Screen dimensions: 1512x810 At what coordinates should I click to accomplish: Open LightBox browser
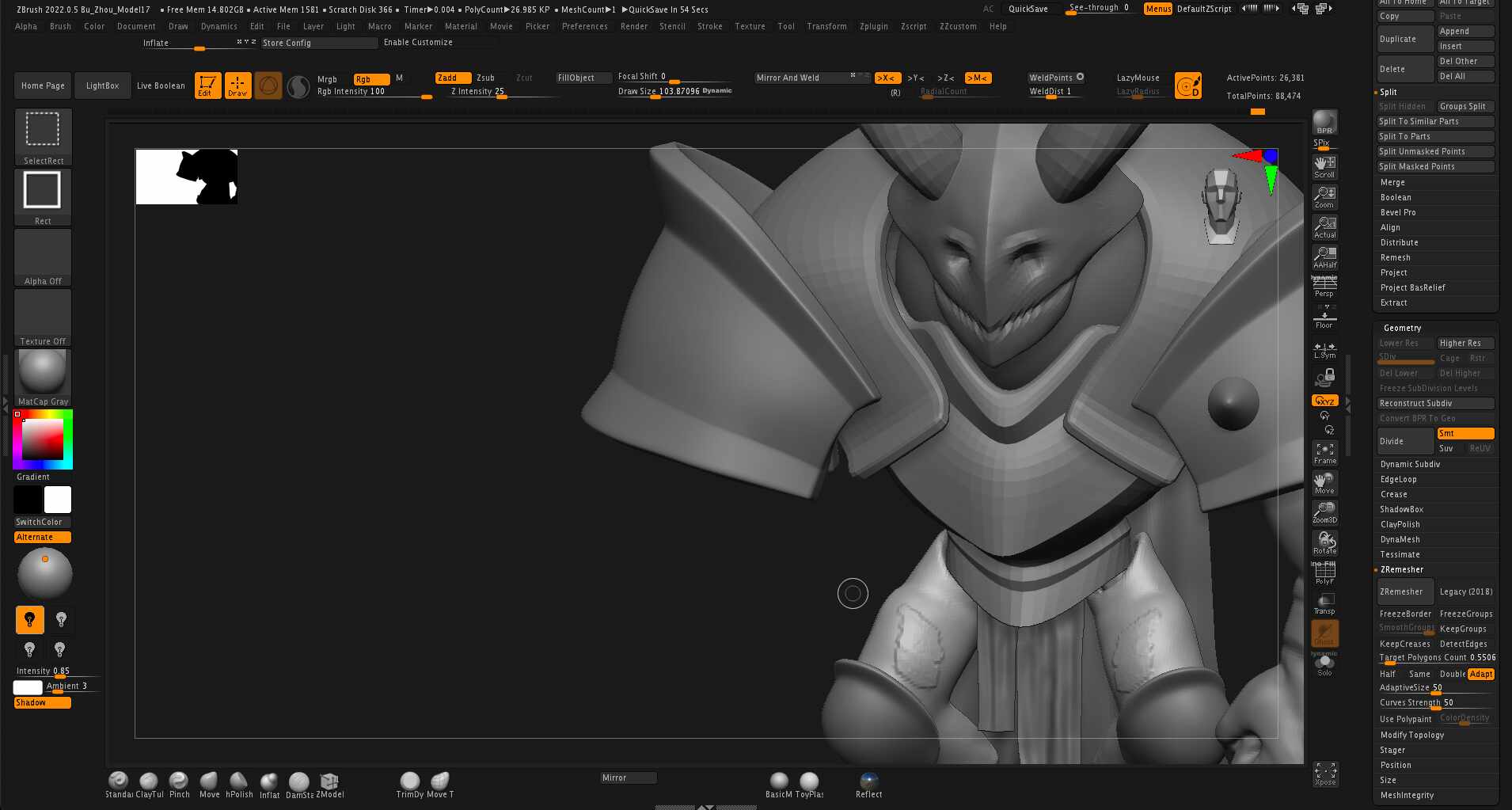pos(102,86)
